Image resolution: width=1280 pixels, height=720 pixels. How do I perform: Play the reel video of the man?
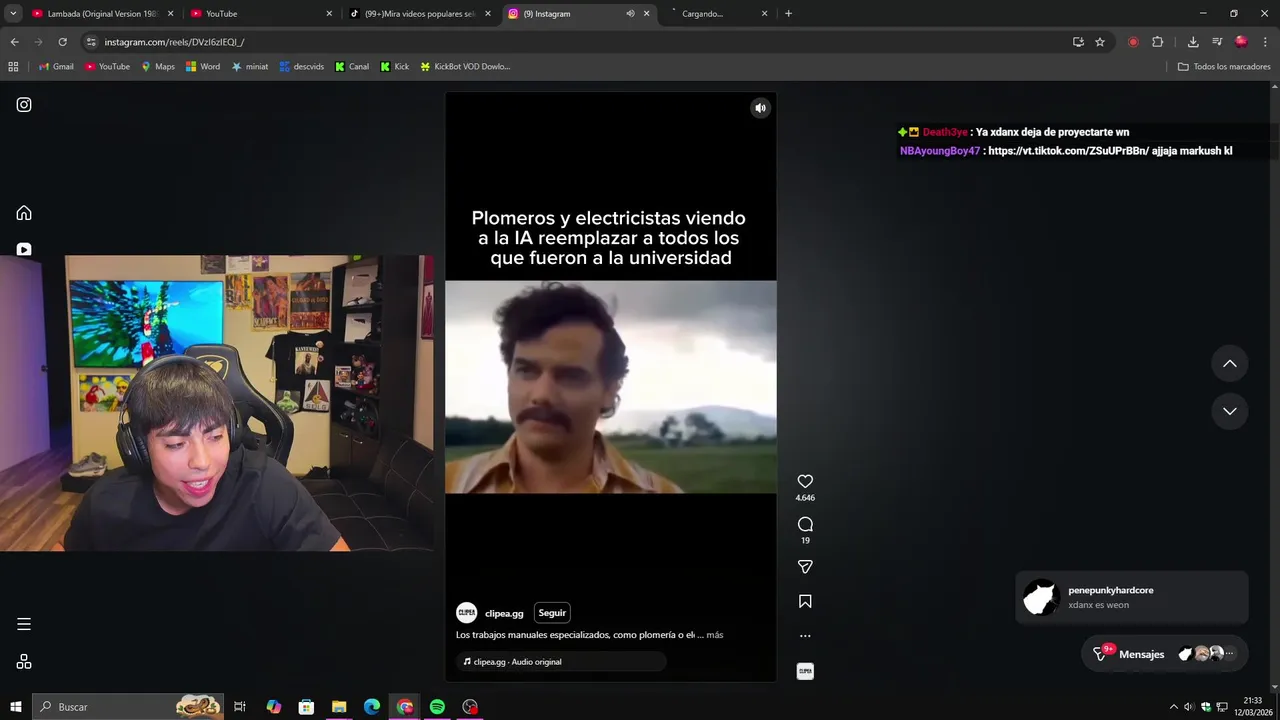611,387
